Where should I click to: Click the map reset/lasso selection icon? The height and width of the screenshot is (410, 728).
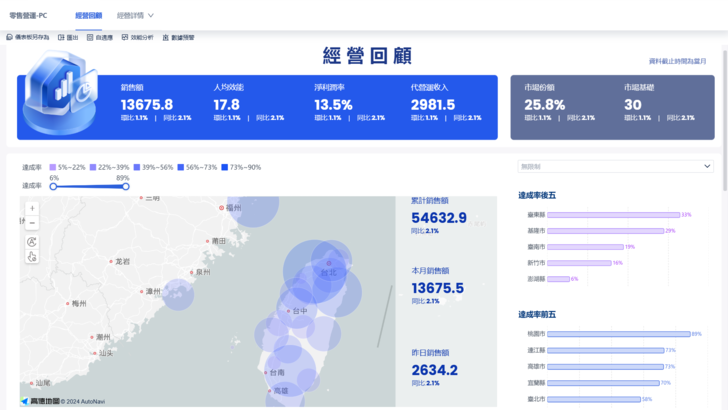[32, 241]
